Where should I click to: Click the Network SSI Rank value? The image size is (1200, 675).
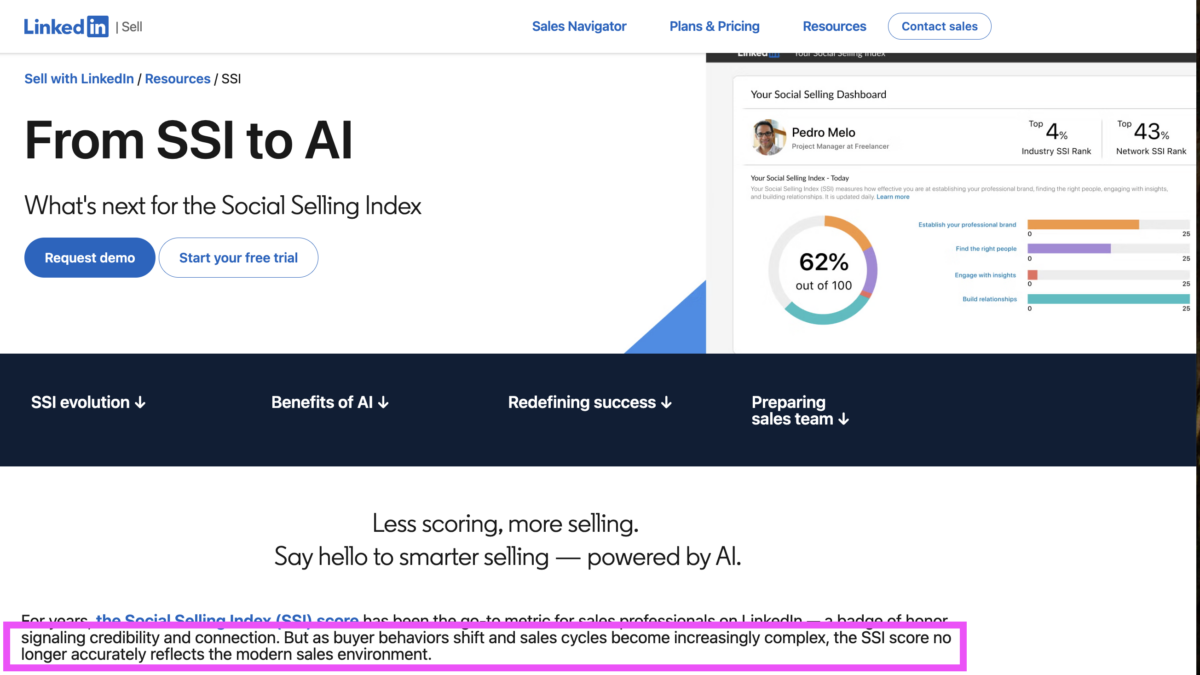[1152, 132]
